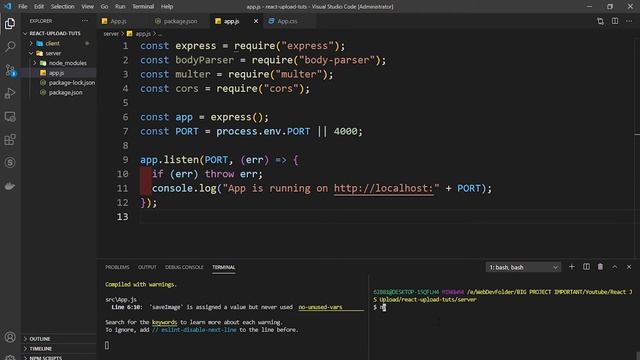Open the bash terminal selector dropdown
Viewport: 640px width, 360px height.
pyautogui.click(x=523, y=267)
